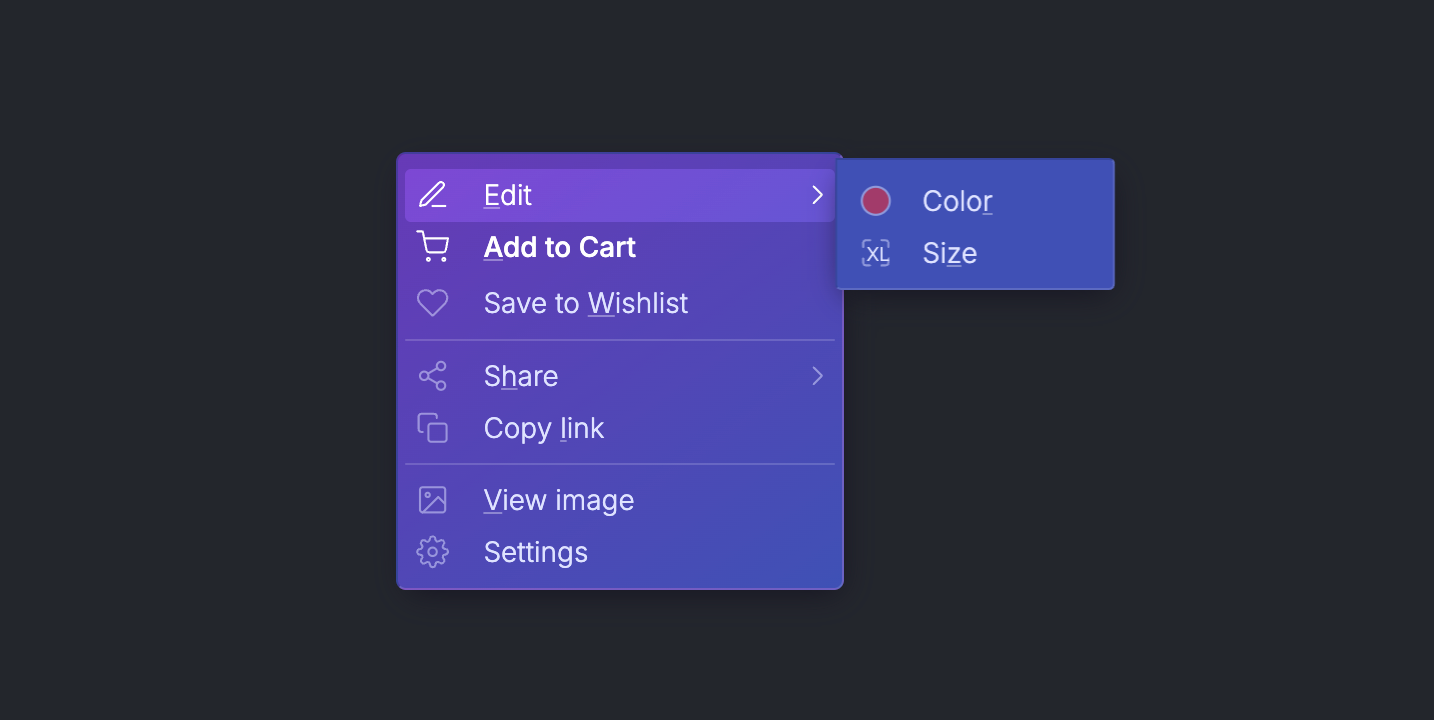Click the share nodes icon

(432, 376)
